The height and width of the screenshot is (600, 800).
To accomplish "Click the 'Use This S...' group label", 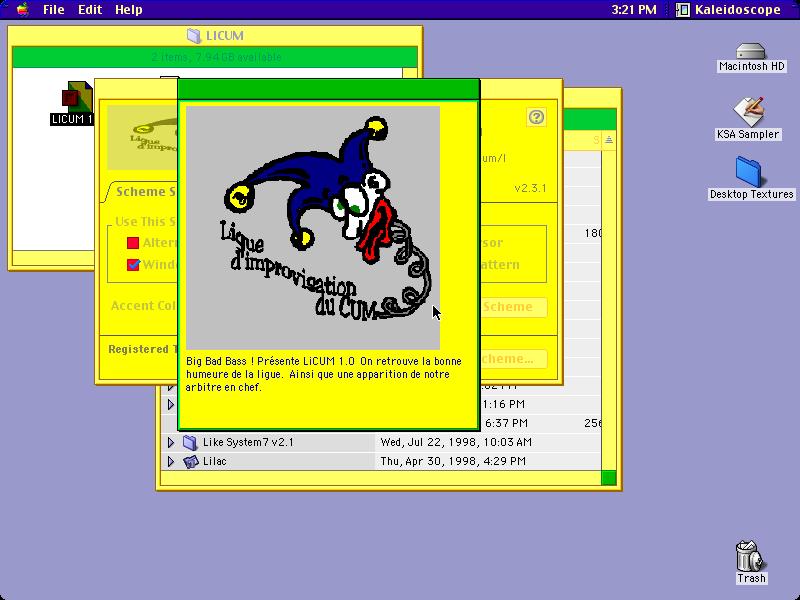I will 145,221.
